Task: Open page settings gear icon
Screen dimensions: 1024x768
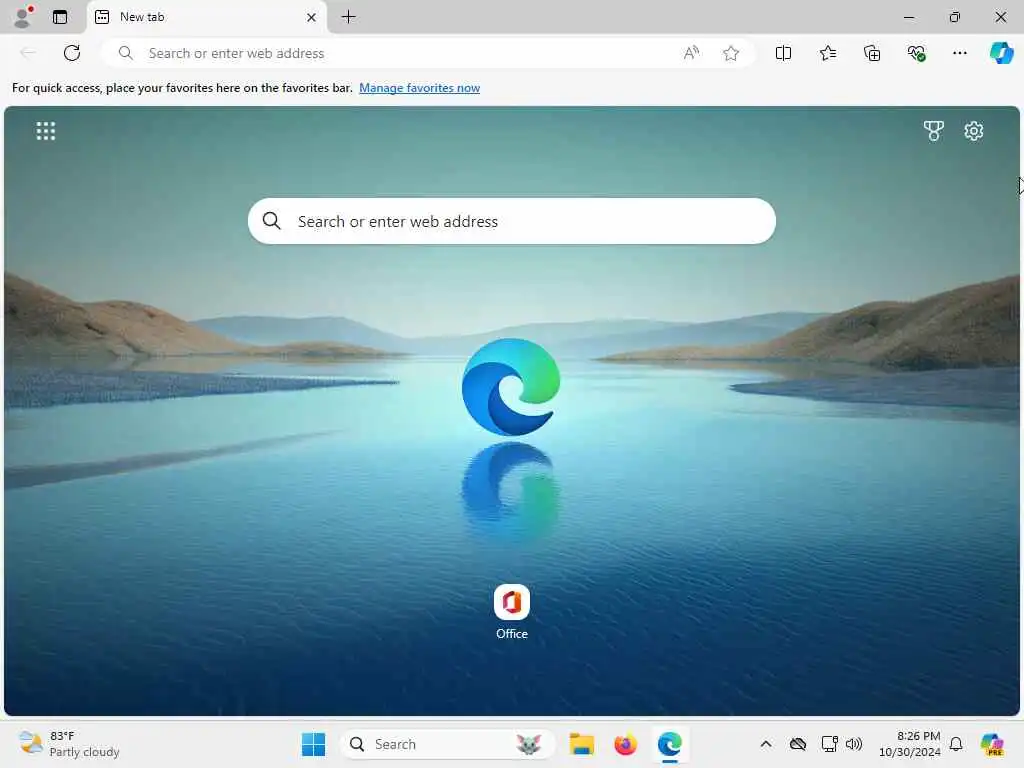Action: pos(974,131)
